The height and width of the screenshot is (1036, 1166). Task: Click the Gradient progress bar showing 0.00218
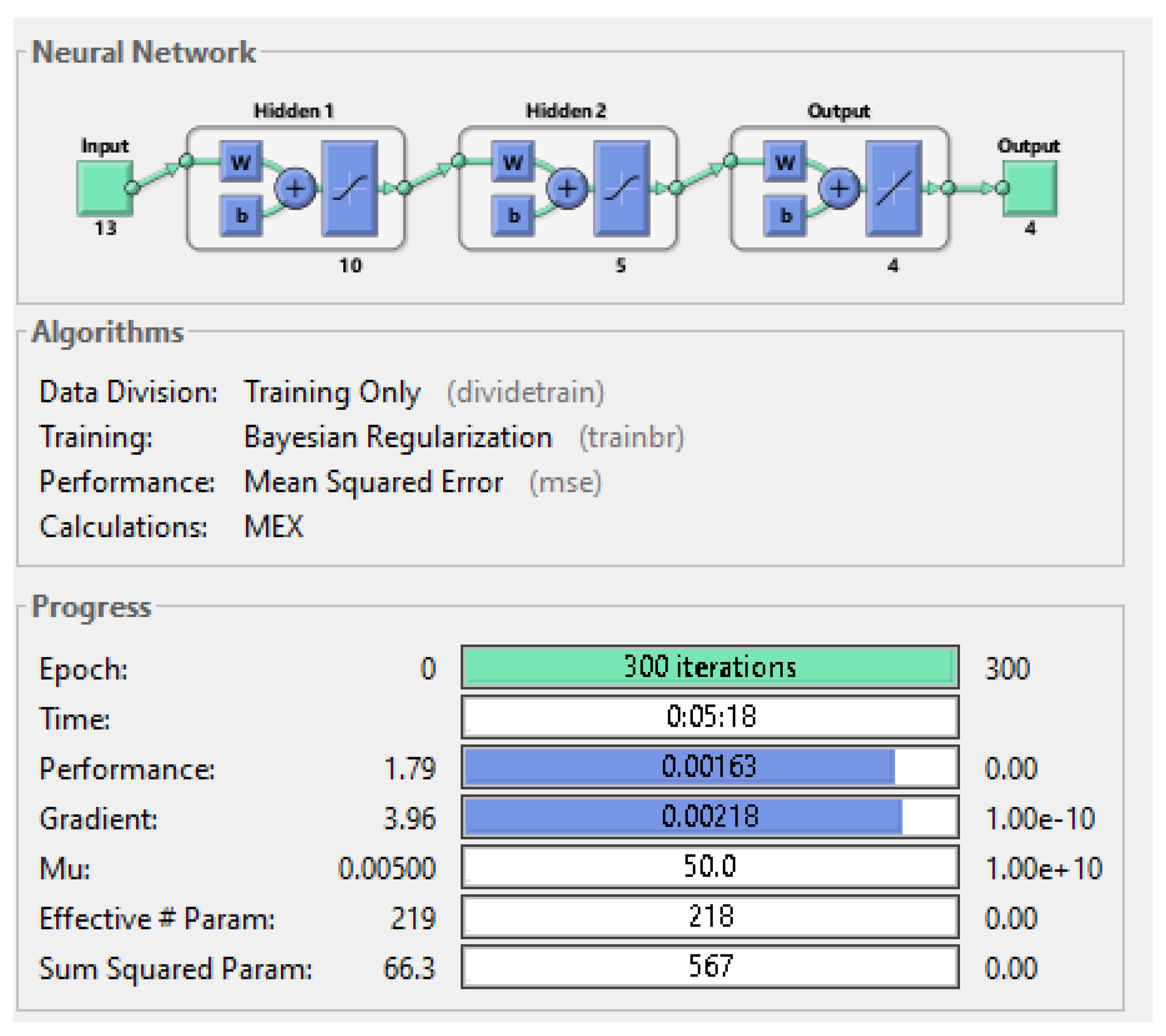709,816
